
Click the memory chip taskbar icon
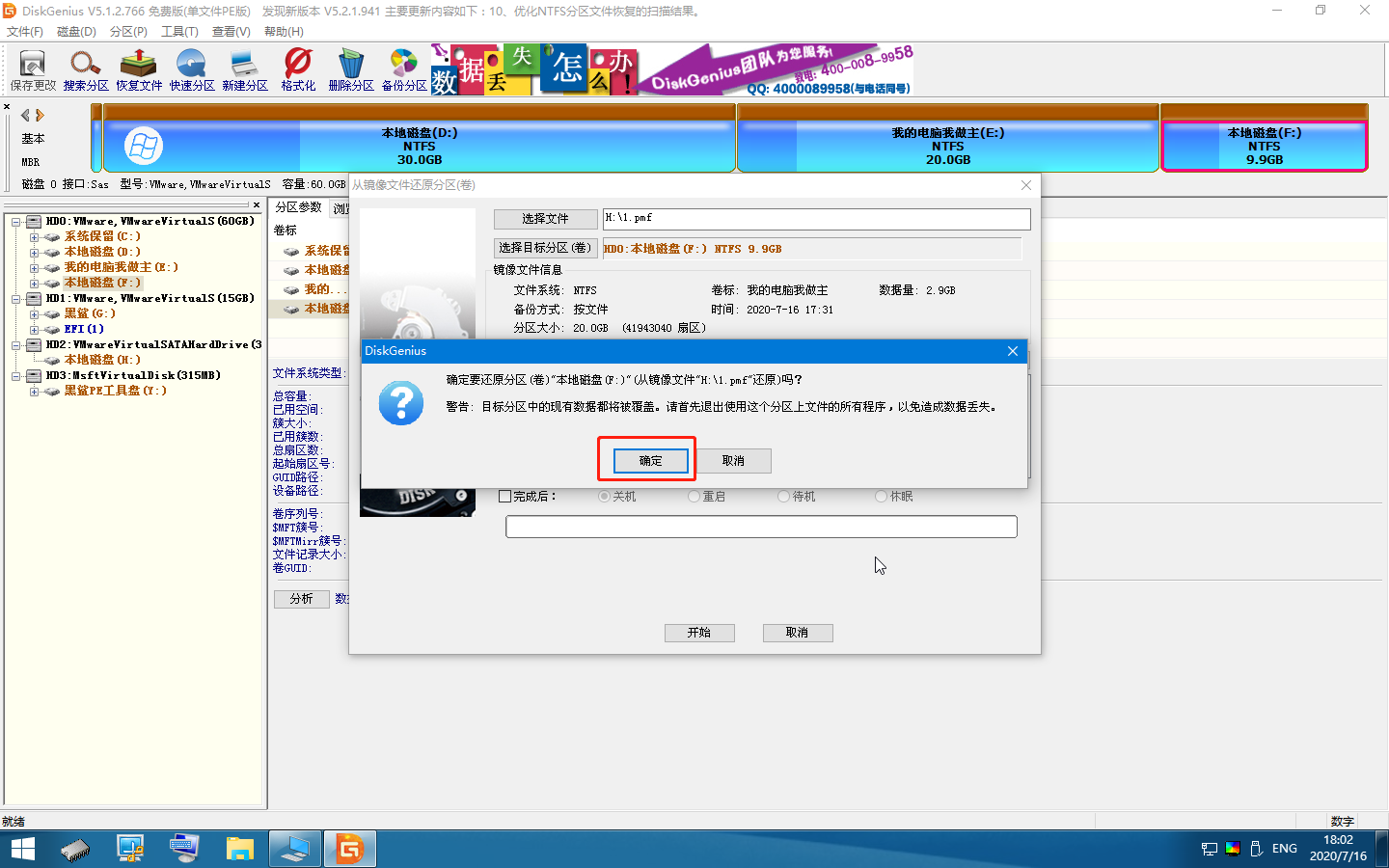[75, 849]
